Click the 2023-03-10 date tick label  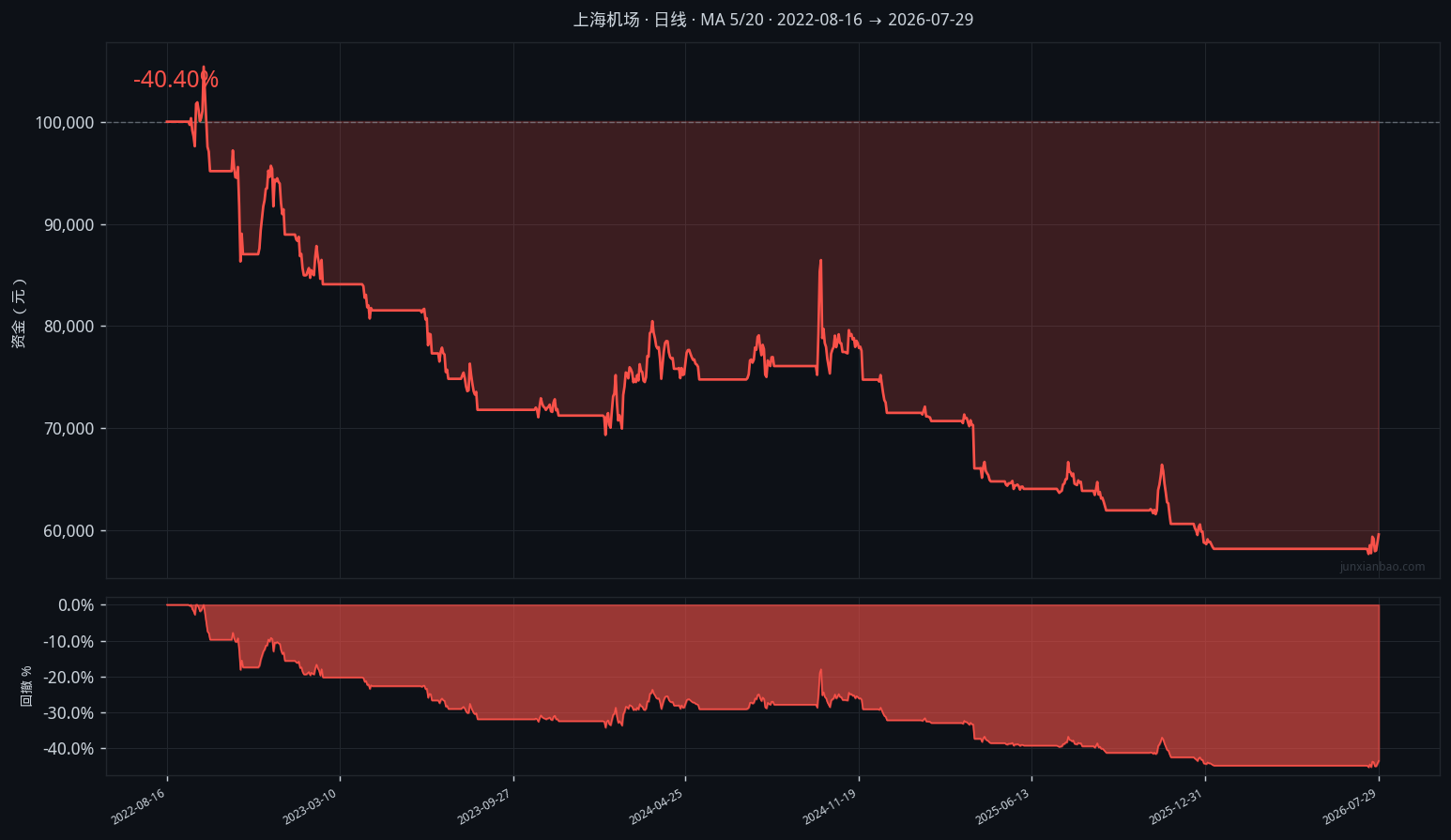[x=311, y=807]
